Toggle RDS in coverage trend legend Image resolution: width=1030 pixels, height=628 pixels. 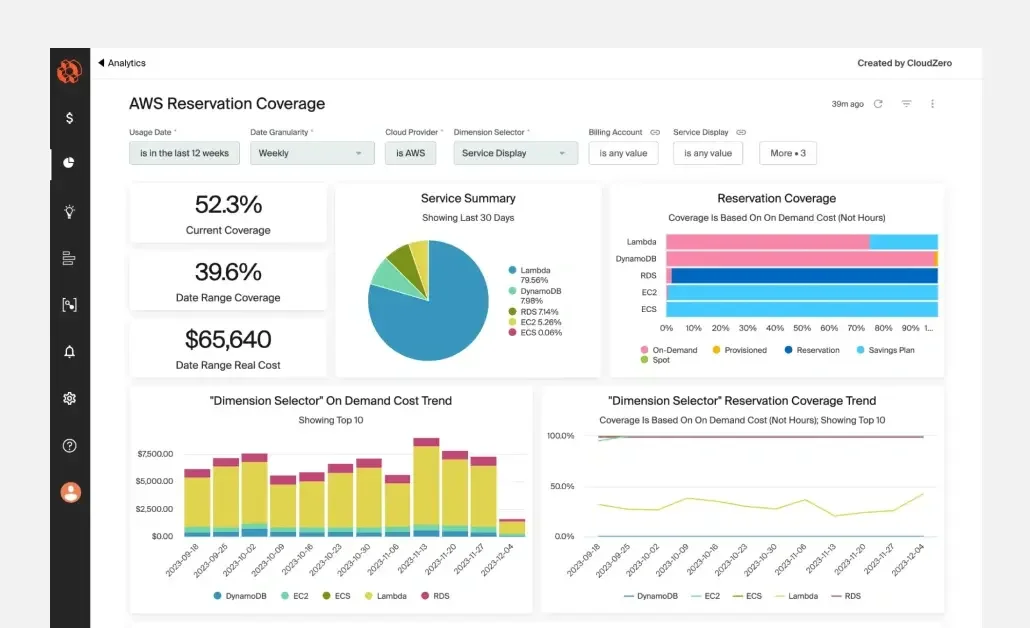pyautogui.click(x=846, y=596)
